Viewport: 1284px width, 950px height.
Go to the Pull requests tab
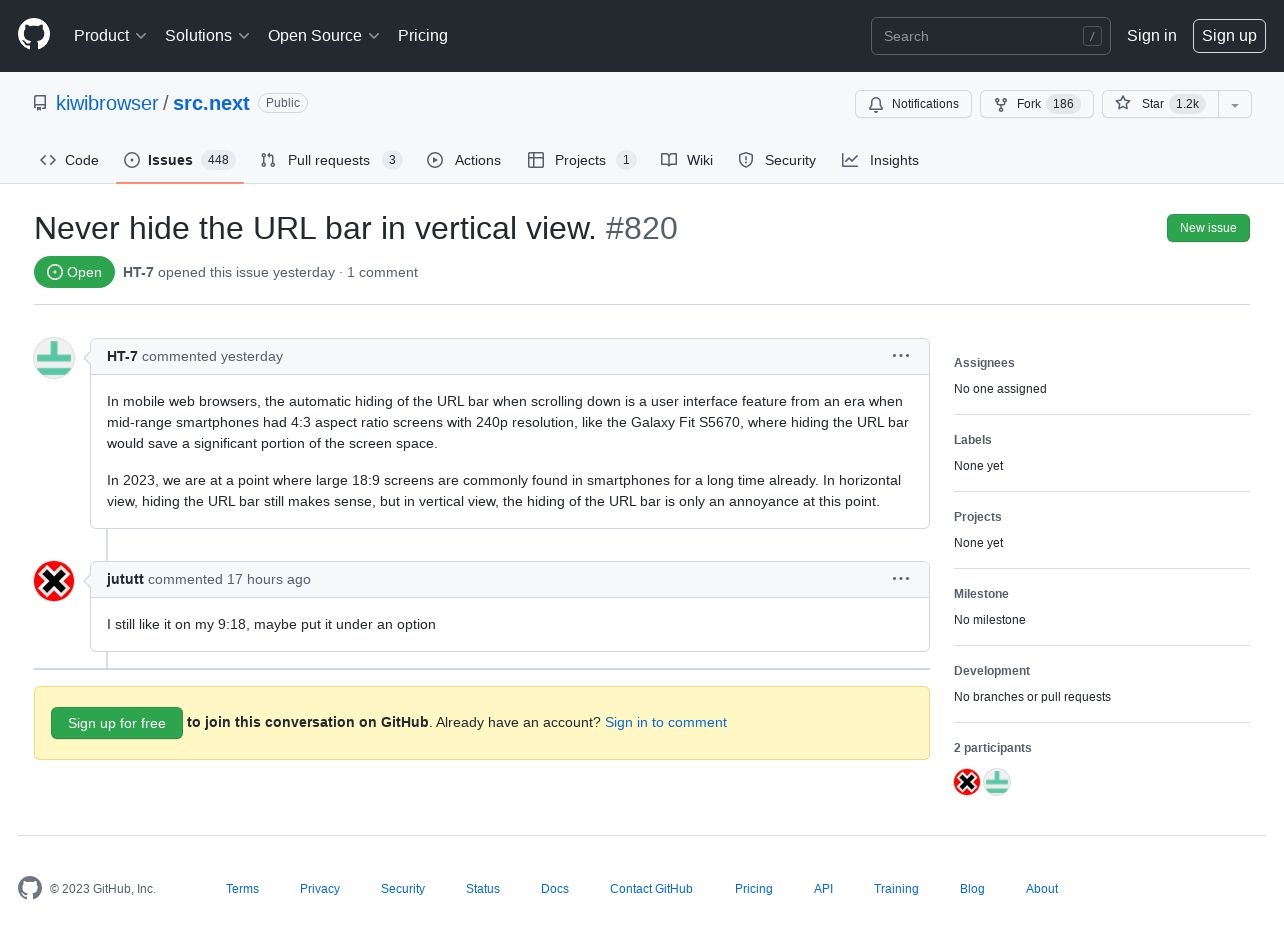point(331,160)
